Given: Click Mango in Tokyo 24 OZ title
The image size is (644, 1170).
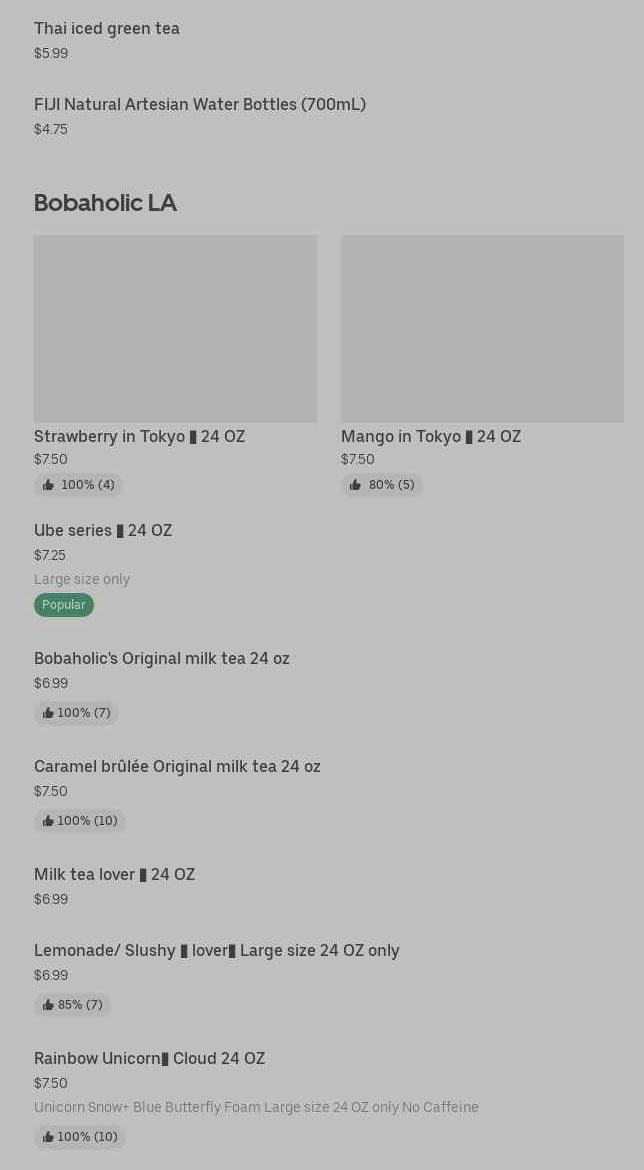Looking at the screenshot, I should coord(431,437).
